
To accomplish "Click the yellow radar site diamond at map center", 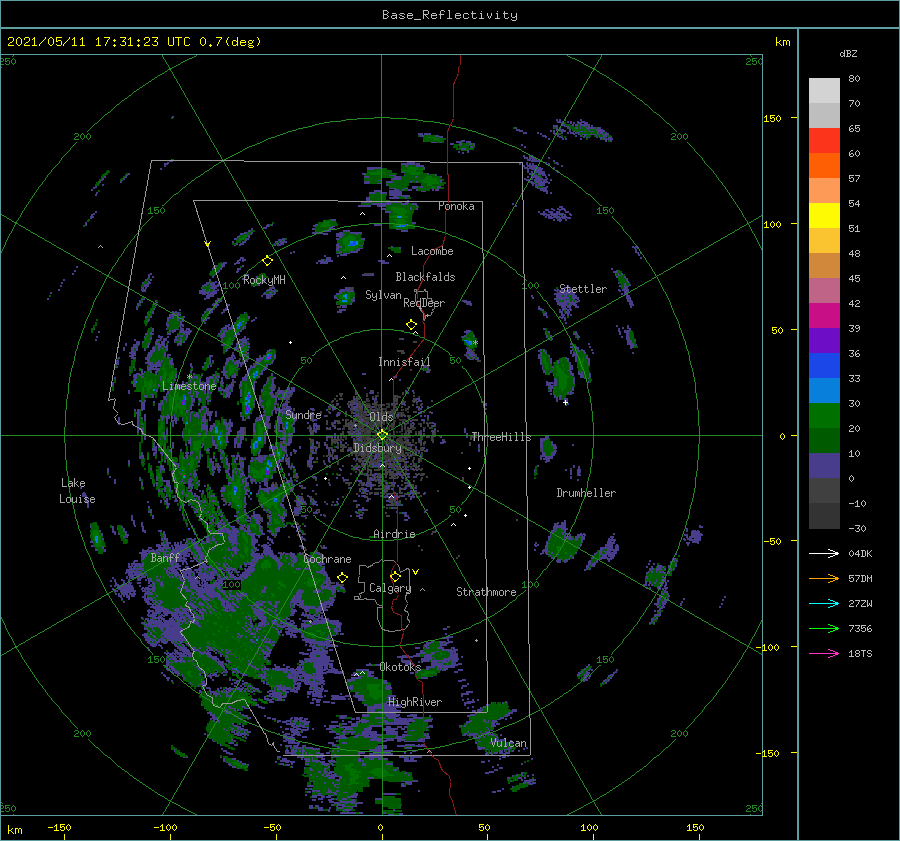I will coord(382,435).
